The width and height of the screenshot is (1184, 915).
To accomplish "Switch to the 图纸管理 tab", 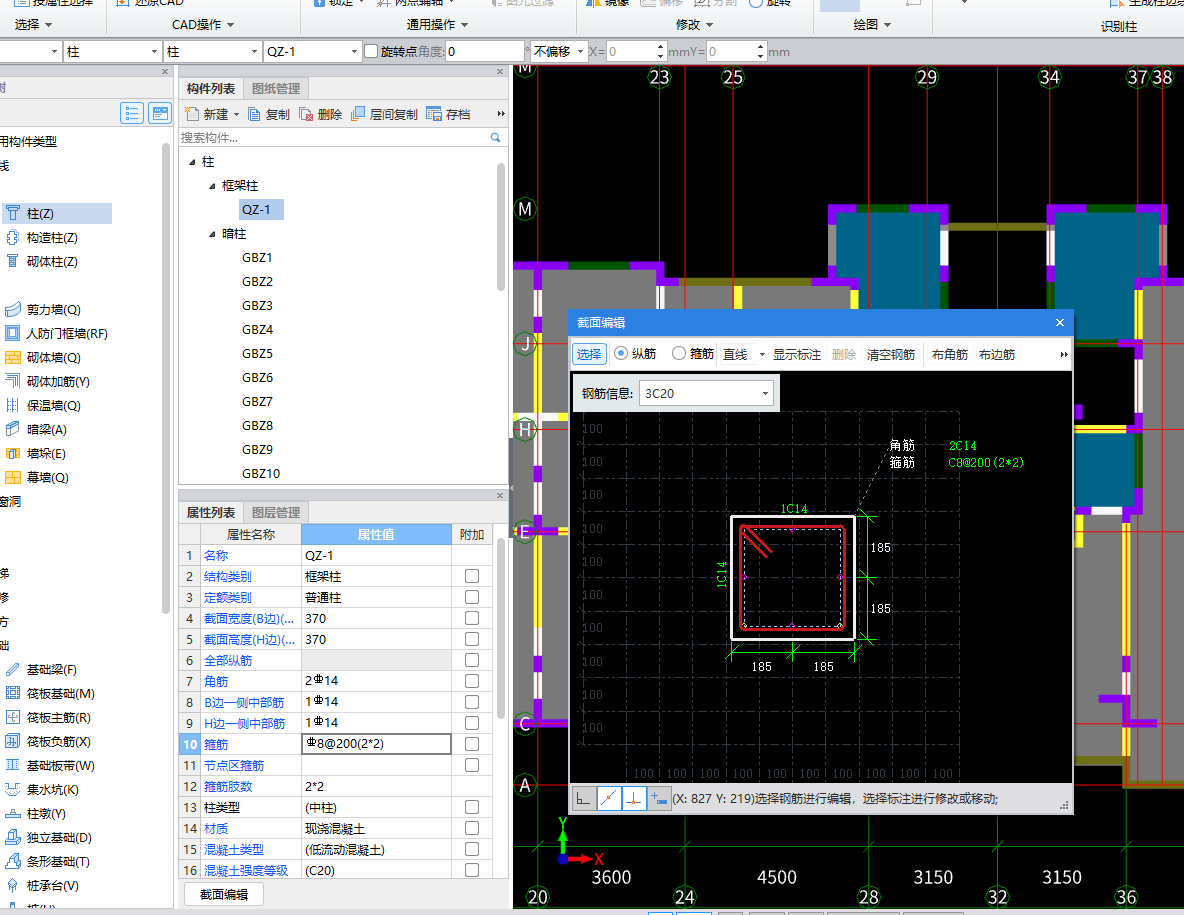I will point(275,89).
